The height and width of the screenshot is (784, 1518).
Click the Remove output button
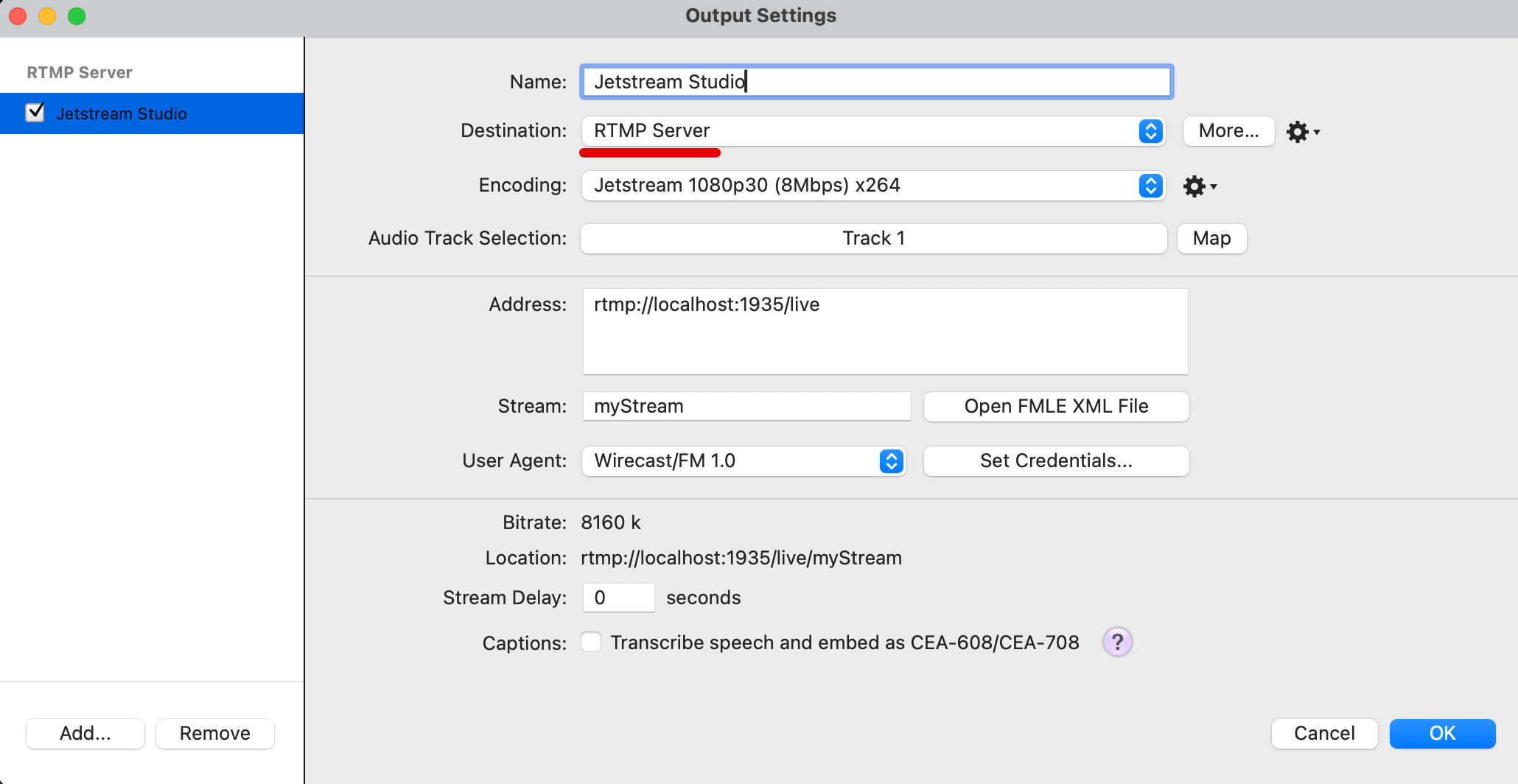click(x=215, y=734)
